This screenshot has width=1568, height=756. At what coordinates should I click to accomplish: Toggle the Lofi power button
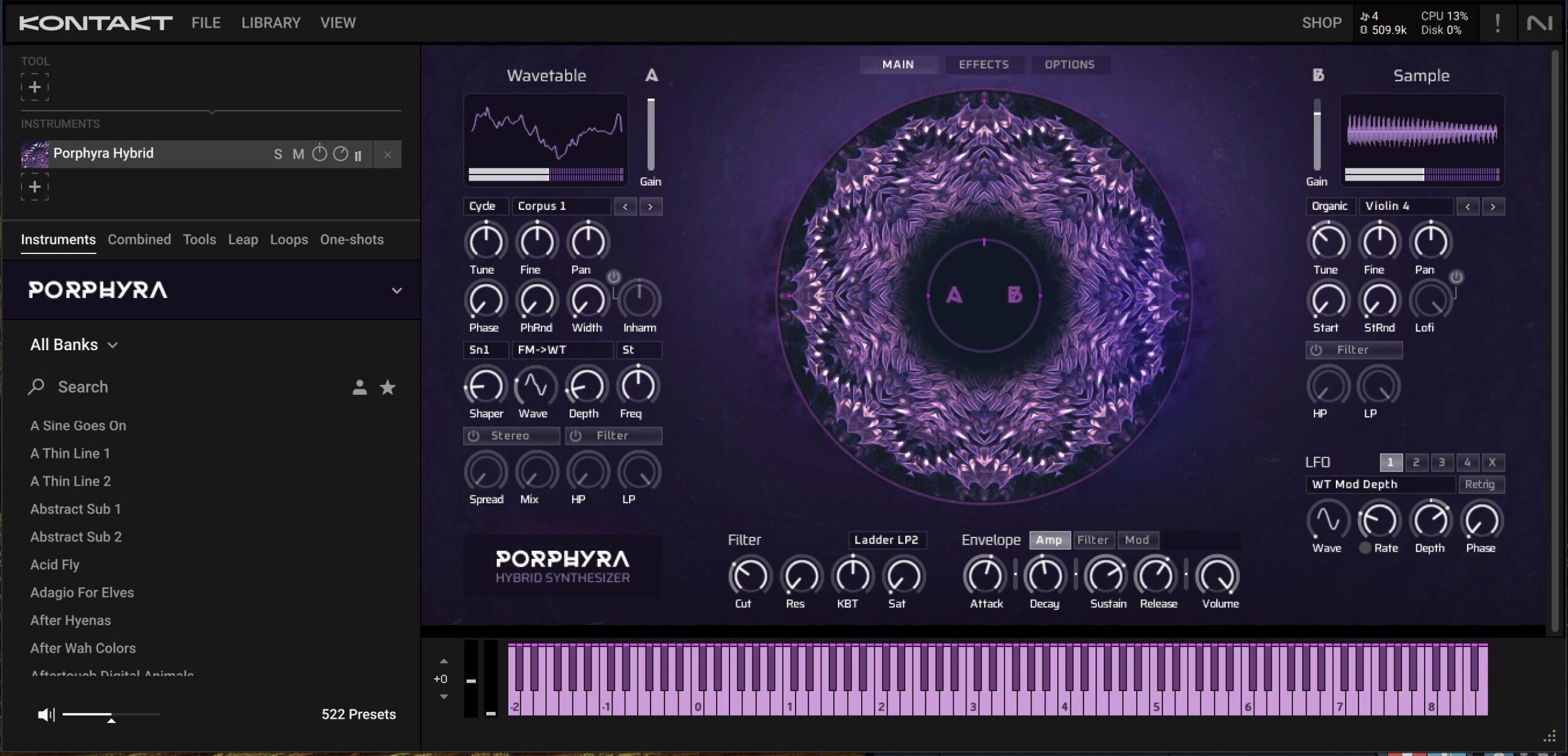tap(1457, 277)
